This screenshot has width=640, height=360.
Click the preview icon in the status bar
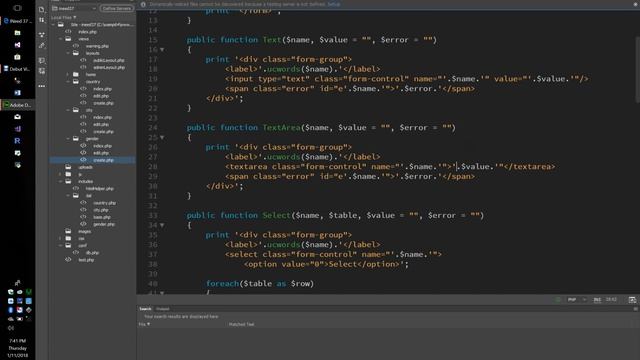pyautogui.click(x=632, y=300)
